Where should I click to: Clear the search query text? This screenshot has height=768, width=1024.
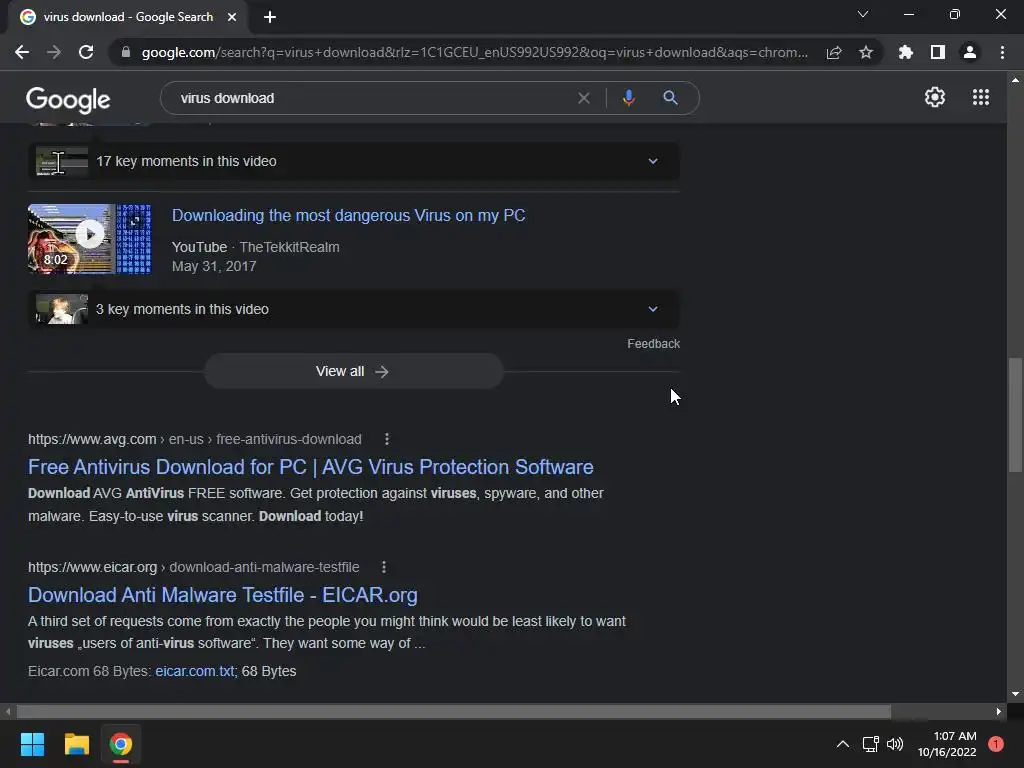point(584,98)
